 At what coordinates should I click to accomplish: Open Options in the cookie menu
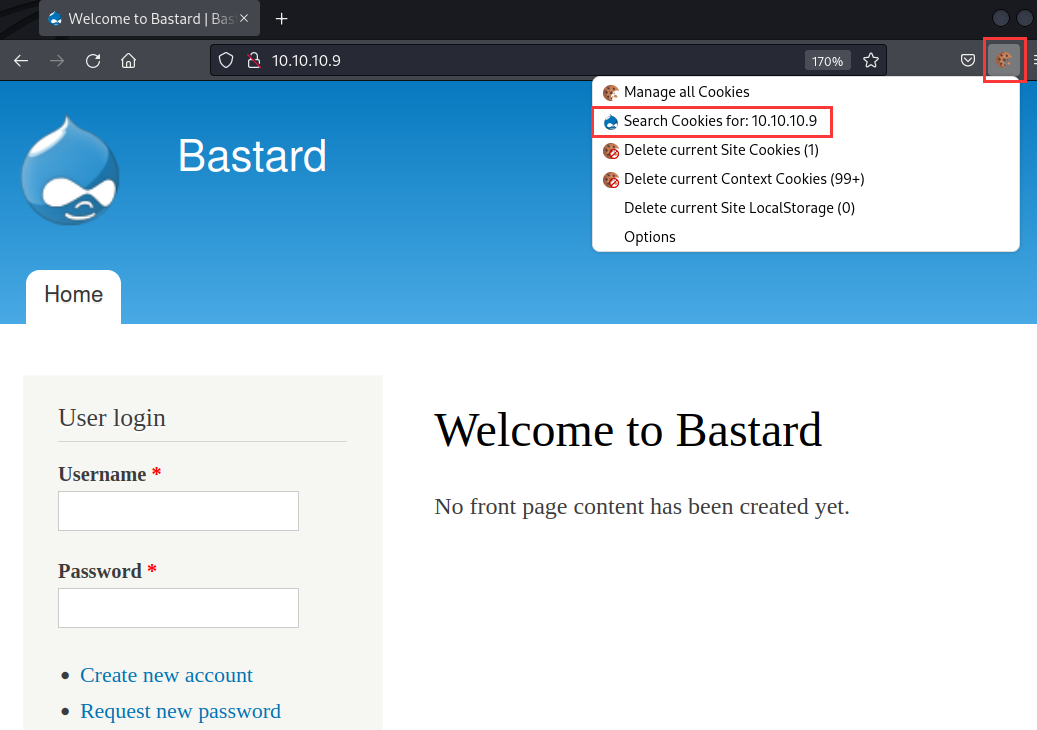click(x=650, y=237)
